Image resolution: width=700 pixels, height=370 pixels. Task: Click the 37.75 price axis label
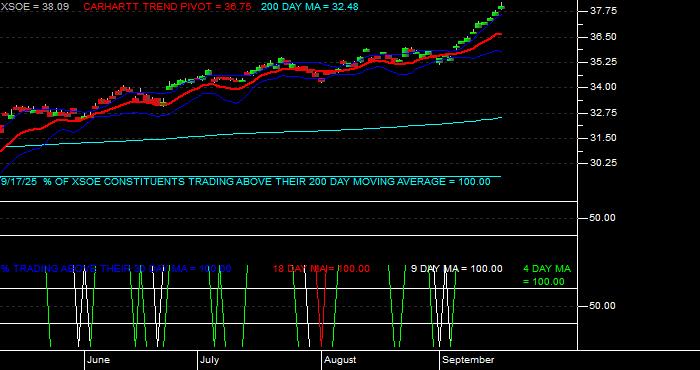603,11
